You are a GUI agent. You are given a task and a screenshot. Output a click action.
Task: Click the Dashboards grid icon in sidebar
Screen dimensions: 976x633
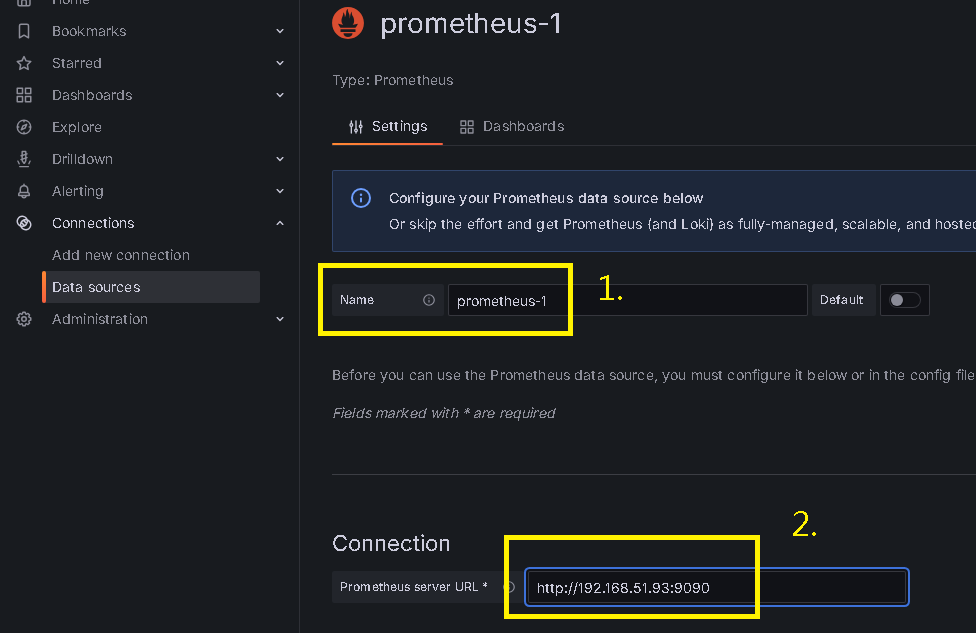point(24,95)
